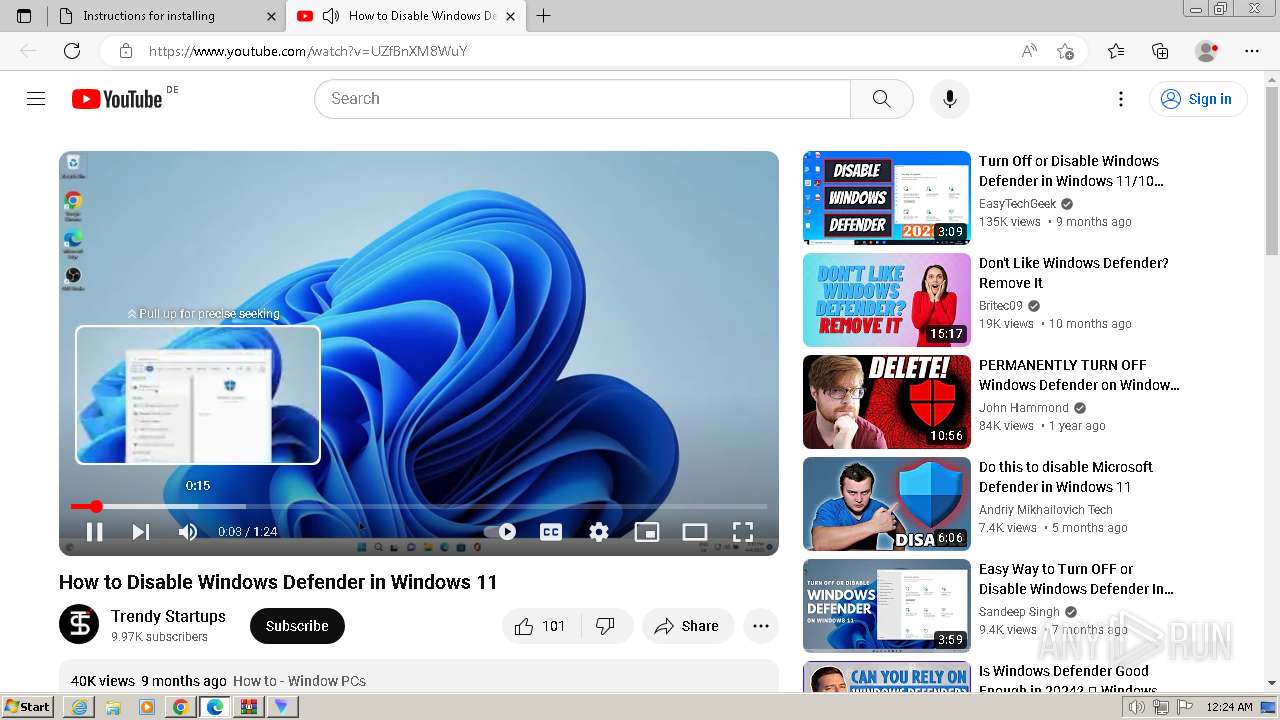Seek on the video progress bar
1280x720 pixels.
click(x=419, y=507)
